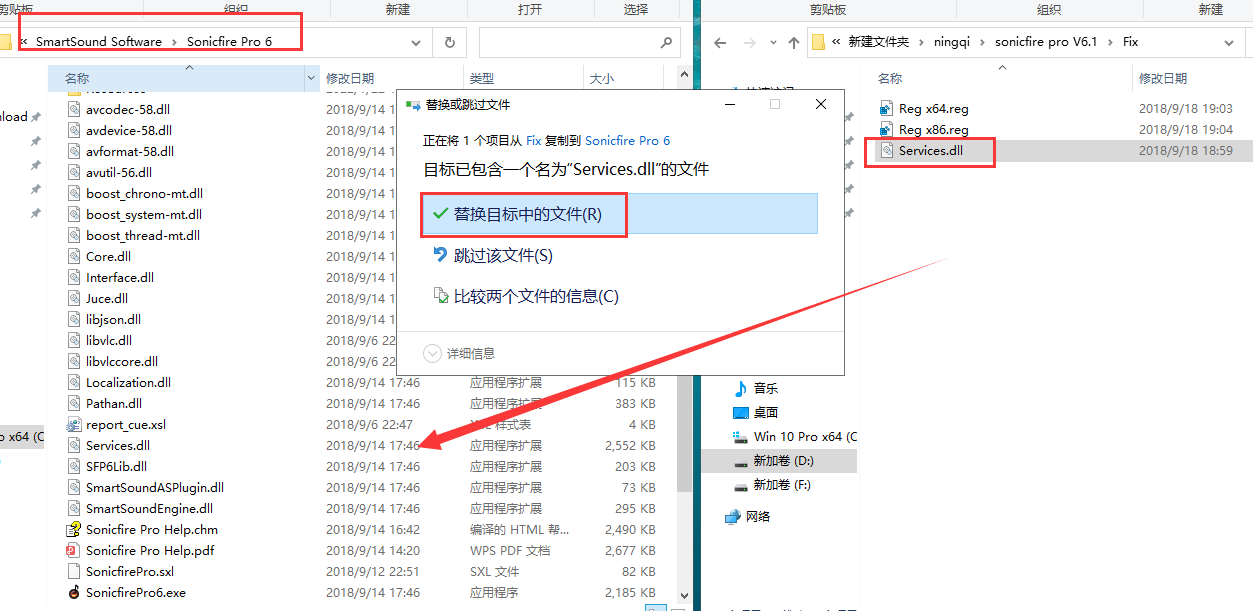Open the right window's address bar dropdown
The width and height of the screenshot is (1253, 611).
click(x=1229, y=43)
